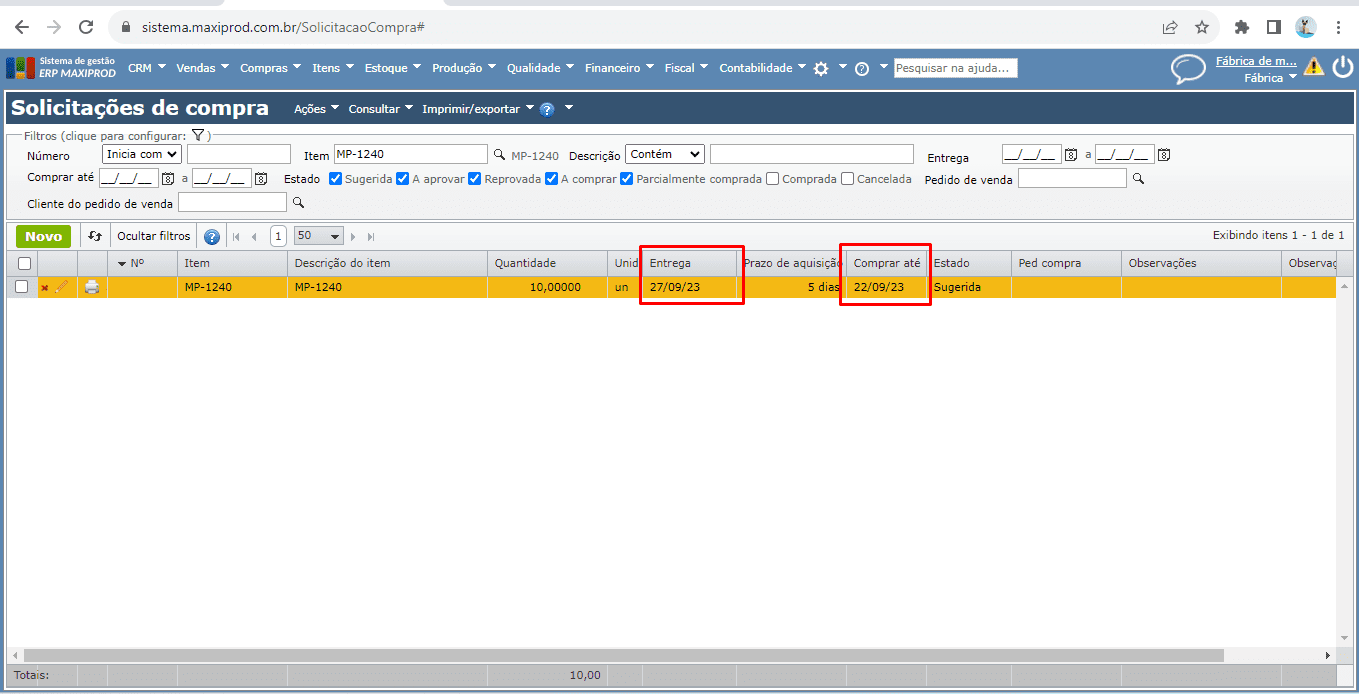Select the MP-1240 row checkbox
This screenshot has width=1359, height=694.
click(22, 287)
